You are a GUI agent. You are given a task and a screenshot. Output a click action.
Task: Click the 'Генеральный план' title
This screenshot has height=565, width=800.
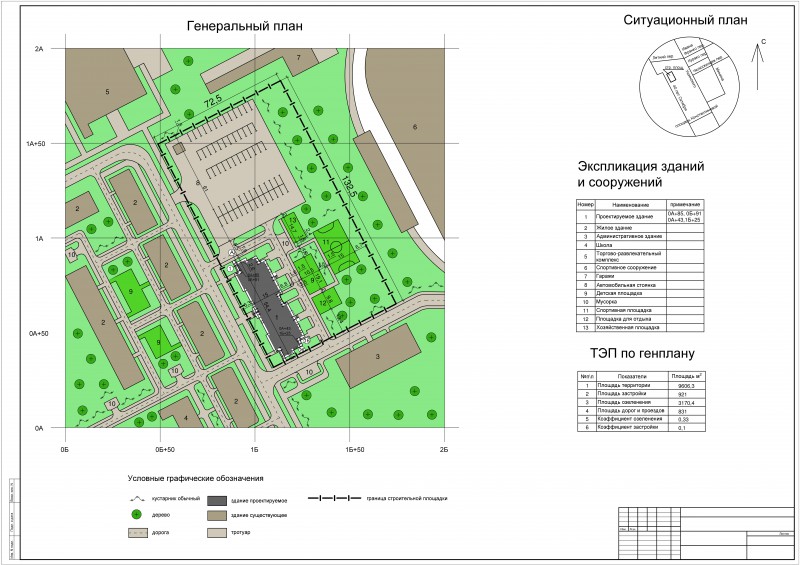244,26
